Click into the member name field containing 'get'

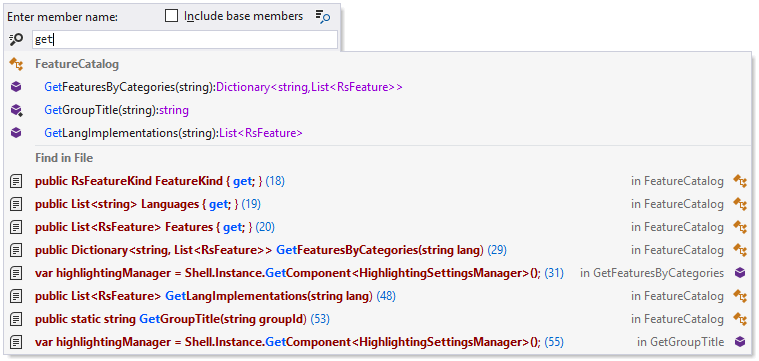185,40
